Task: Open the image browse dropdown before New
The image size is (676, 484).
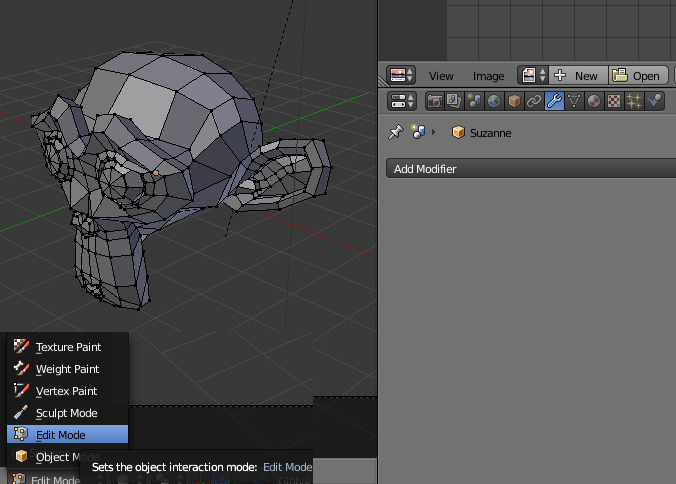Action: pos(533,75)
